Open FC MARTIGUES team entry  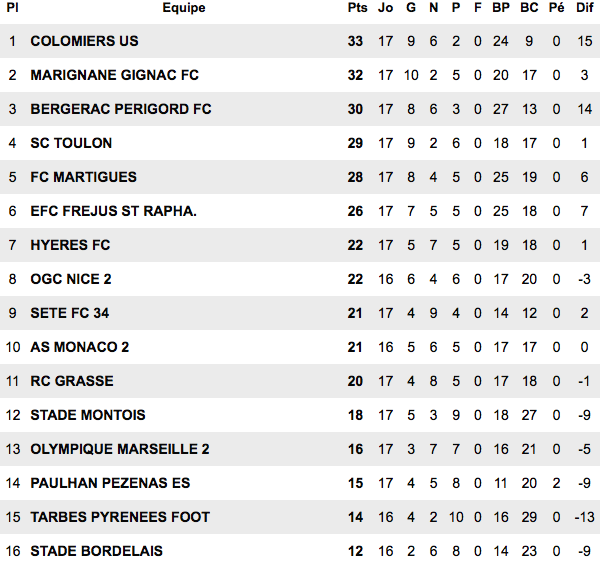click(83, 177)
